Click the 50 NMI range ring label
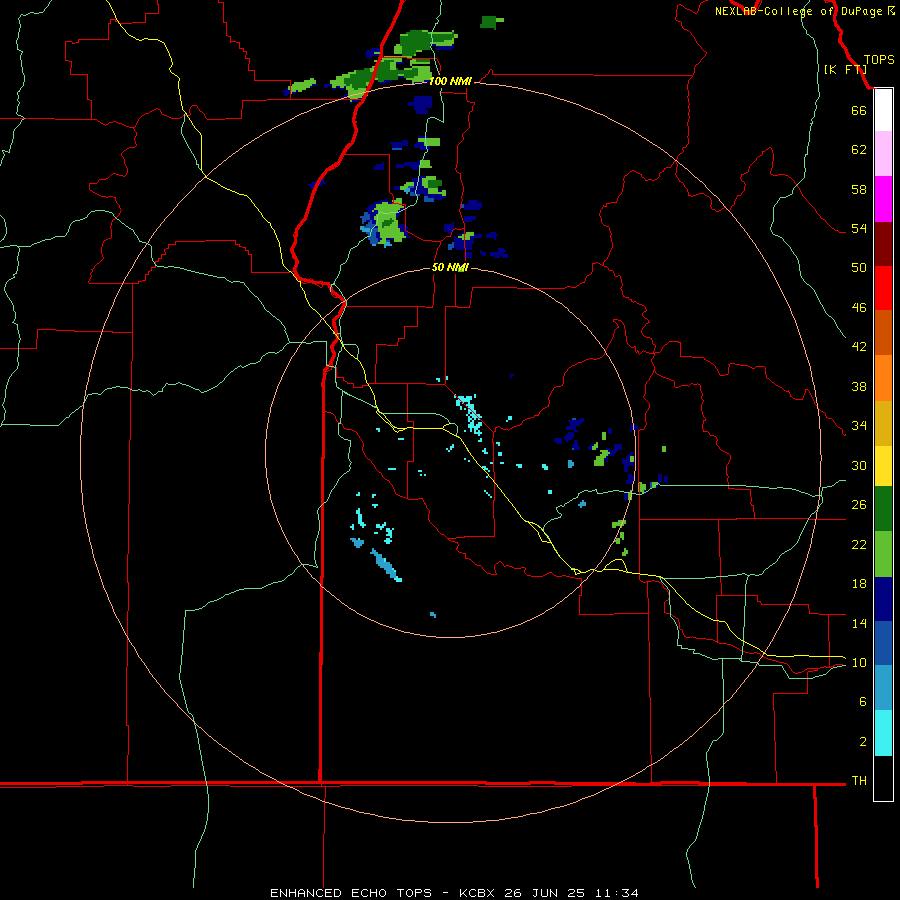900x900 pixels. pos(451,267)
